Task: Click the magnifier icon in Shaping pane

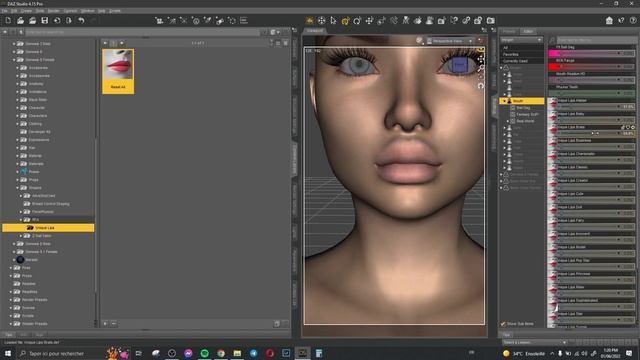Action: point(552,40)
